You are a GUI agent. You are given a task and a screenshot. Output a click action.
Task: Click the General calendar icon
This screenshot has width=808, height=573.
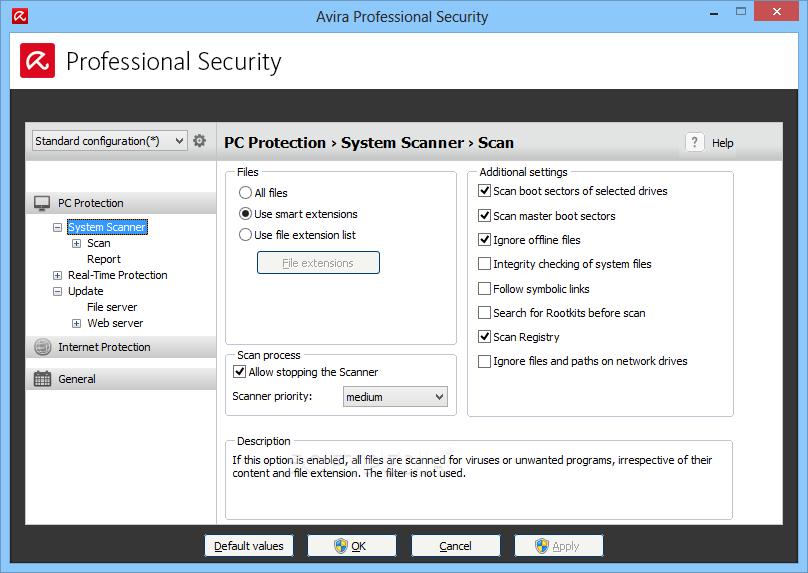click(42, 379)
